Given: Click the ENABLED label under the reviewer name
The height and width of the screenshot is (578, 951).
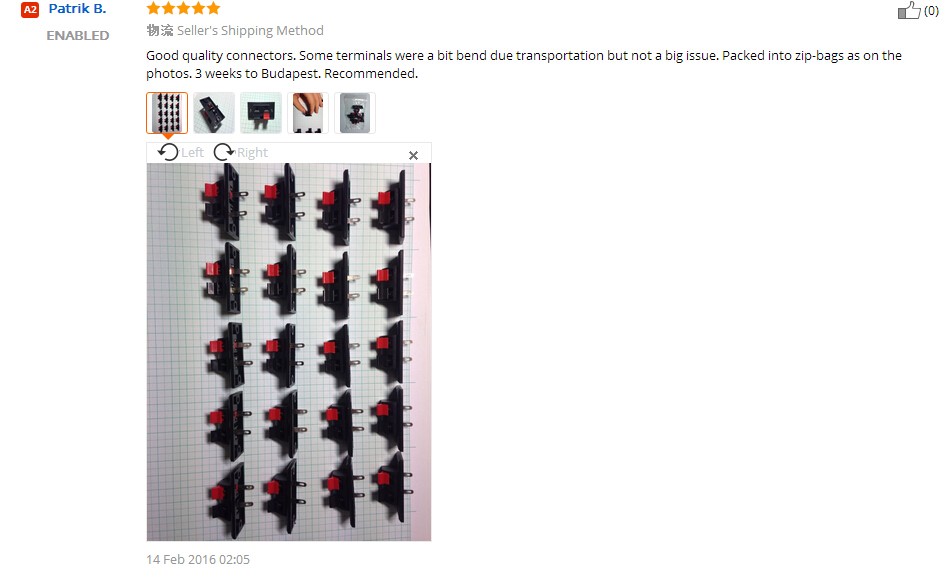Looking at the screenshot, I should pos(78,35).
